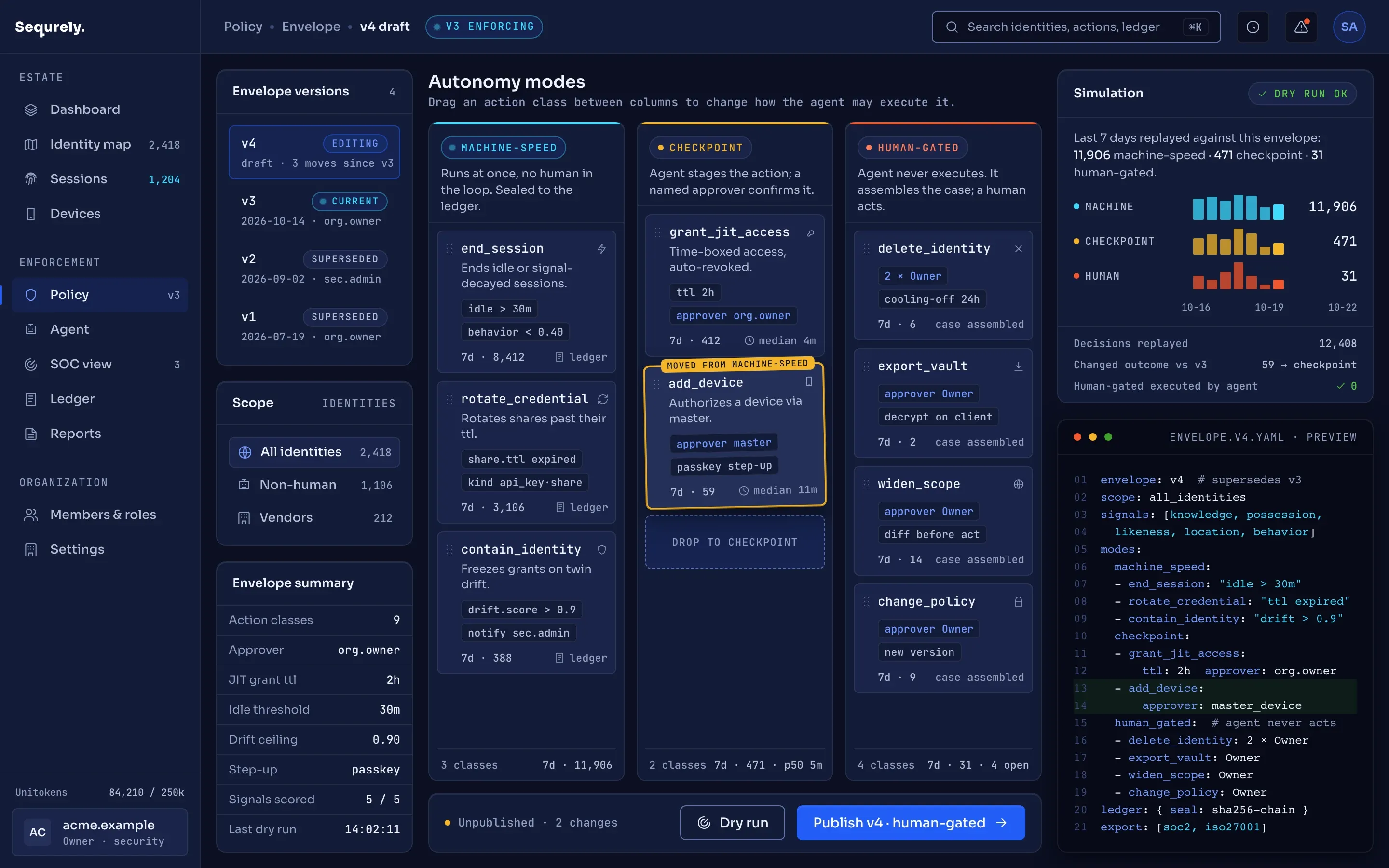Click the V3 ENFORCING status badge
Screen dimensions: 1389x868
484,27
